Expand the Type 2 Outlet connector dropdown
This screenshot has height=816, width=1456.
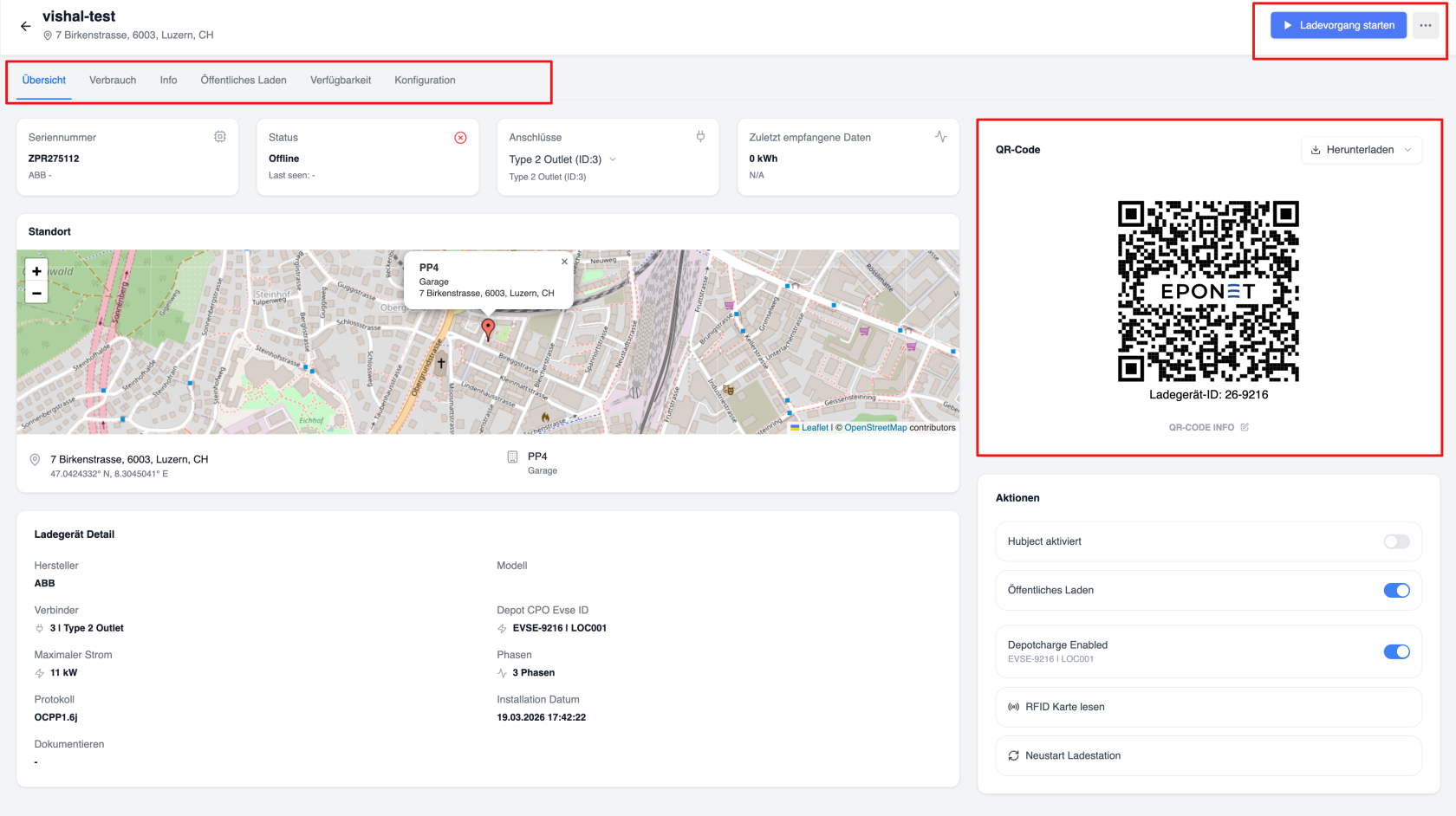point(563,159)
